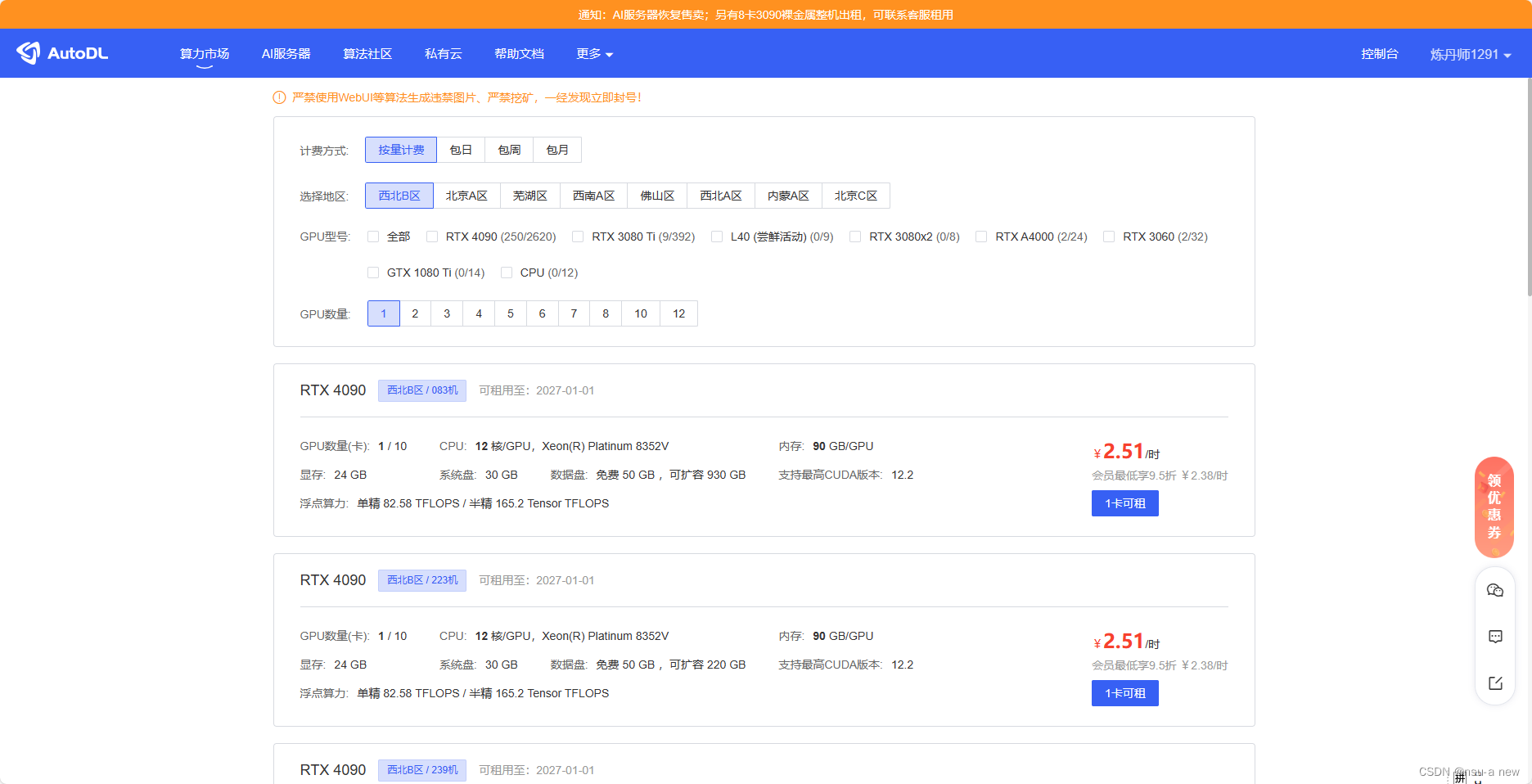Image resolution: width=1532 pixels, height=784 pixels.
Task: Set GPU count to 2
Action: pyautogui.click(x=415, y=313)
